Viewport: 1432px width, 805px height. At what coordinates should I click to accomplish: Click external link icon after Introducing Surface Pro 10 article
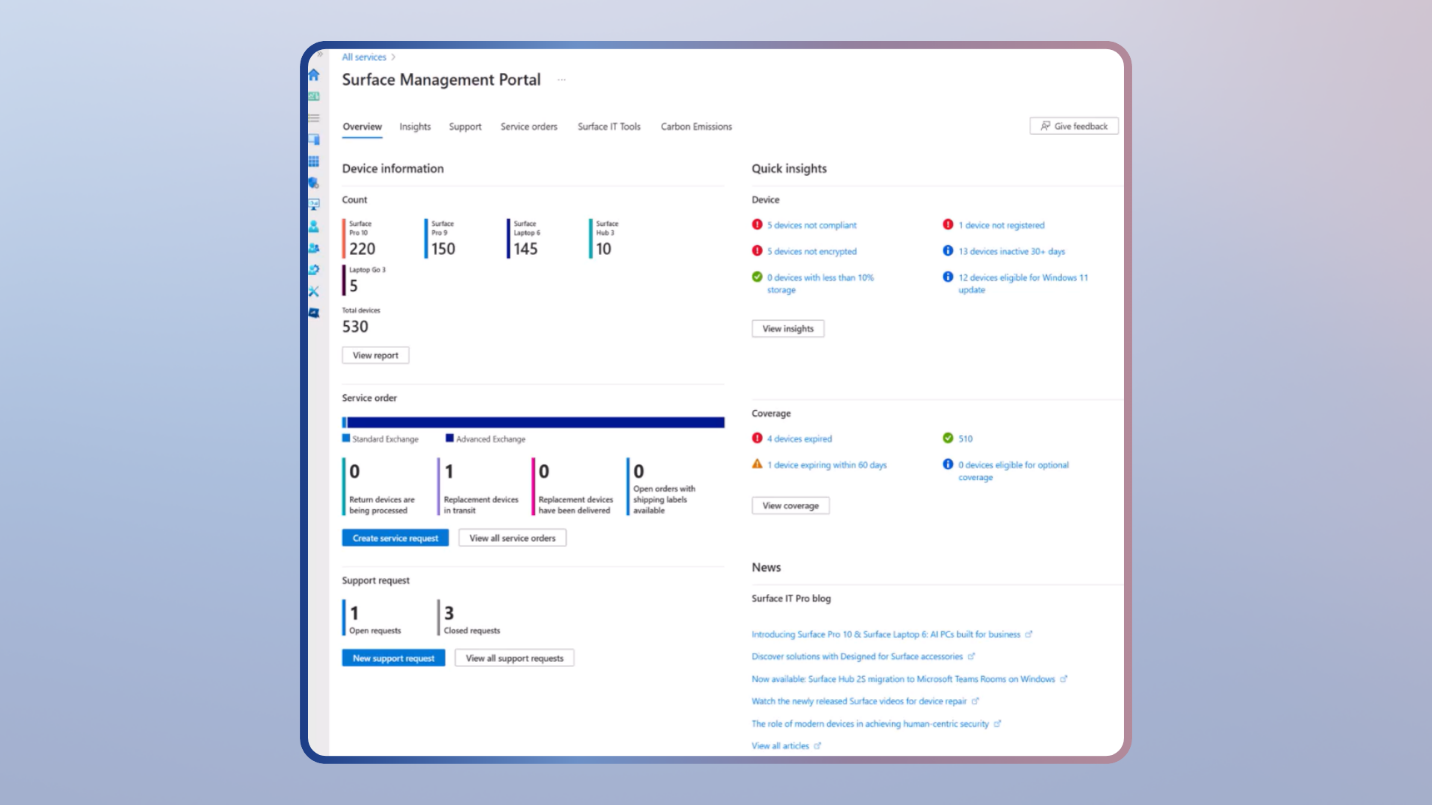pyautogui.click(x=1029, y=634)
